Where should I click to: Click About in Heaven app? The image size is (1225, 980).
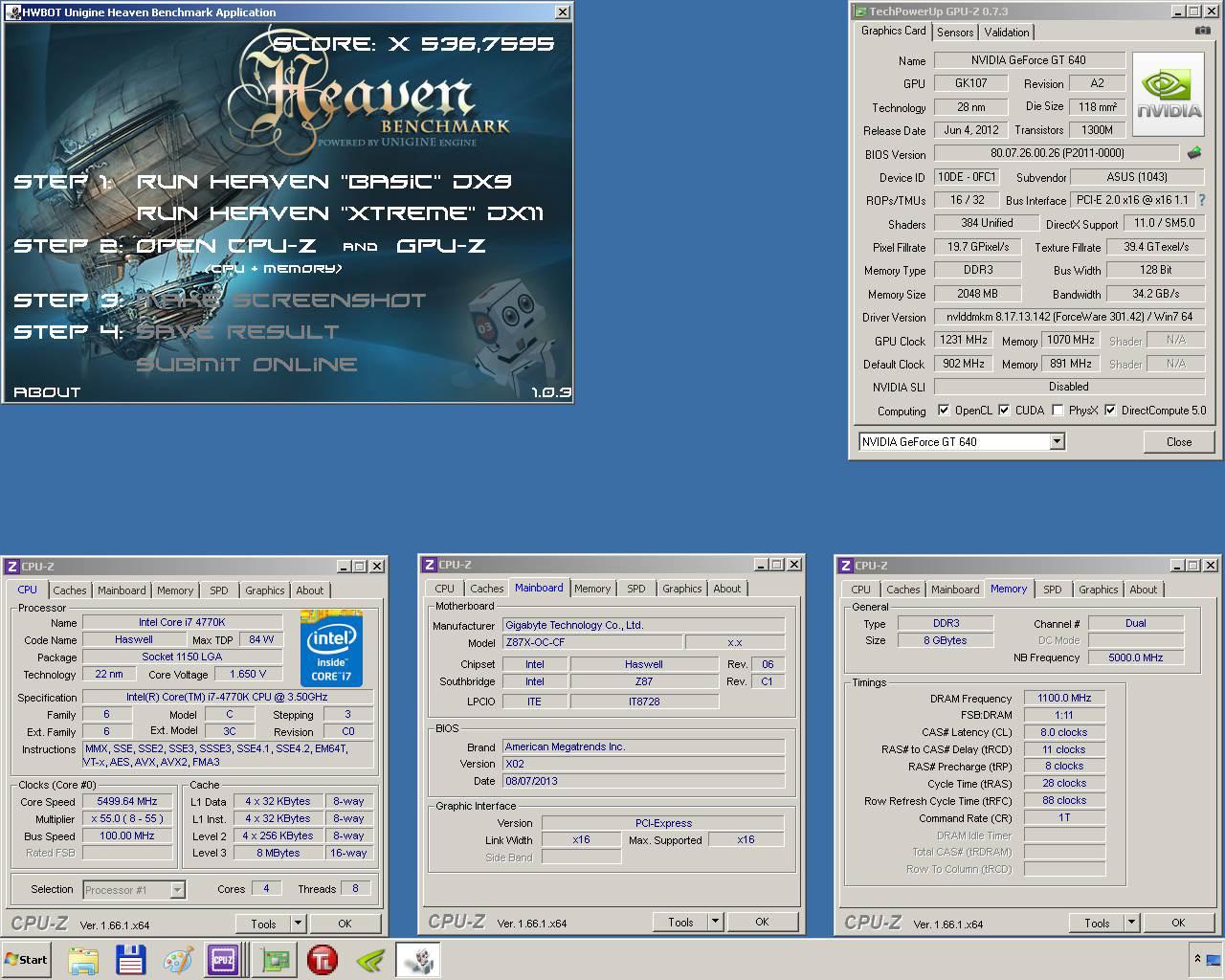pos(47,392)
